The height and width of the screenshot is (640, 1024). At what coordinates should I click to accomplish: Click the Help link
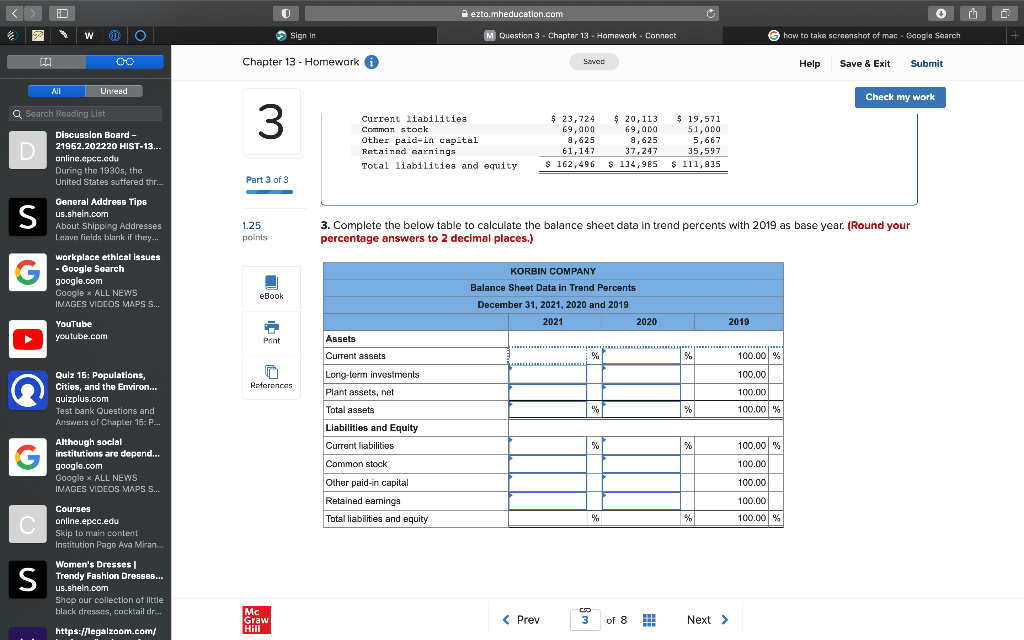(x=809, y=63)
